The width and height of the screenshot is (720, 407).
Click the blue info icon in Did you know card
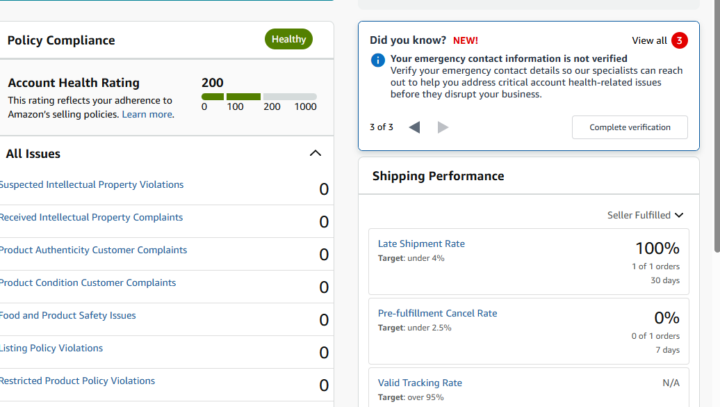[x=377, y=60]
